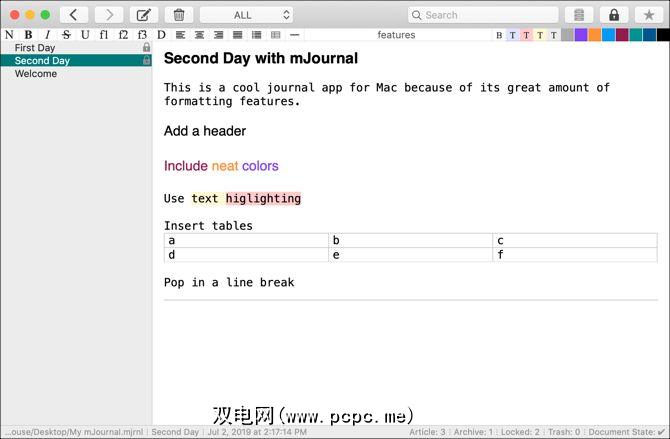Toggle underline formatting with the U button
This screenshot has height=439, width=670.
85,35
